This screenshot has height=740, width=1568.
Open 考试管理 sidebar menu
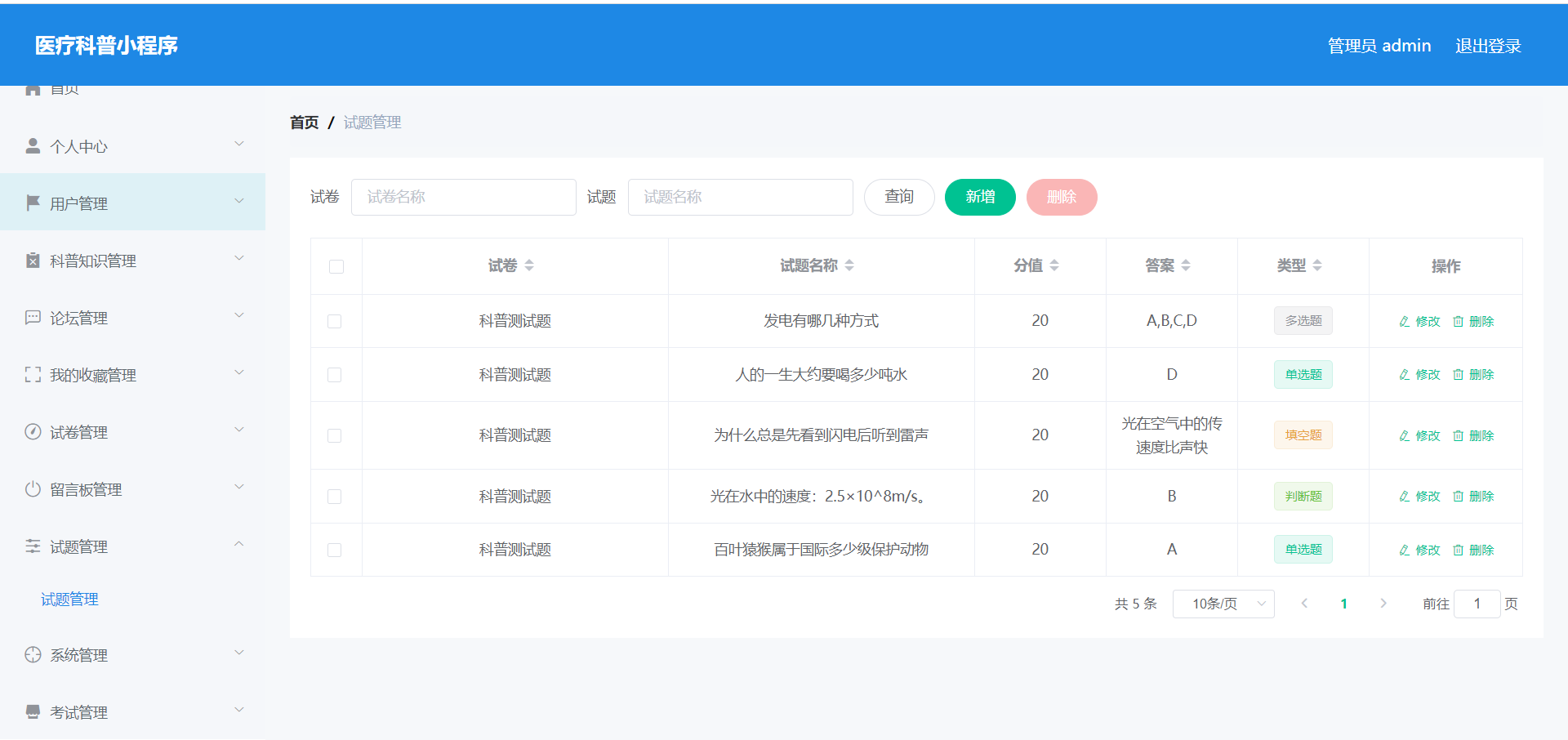click(x=132, y=711)
